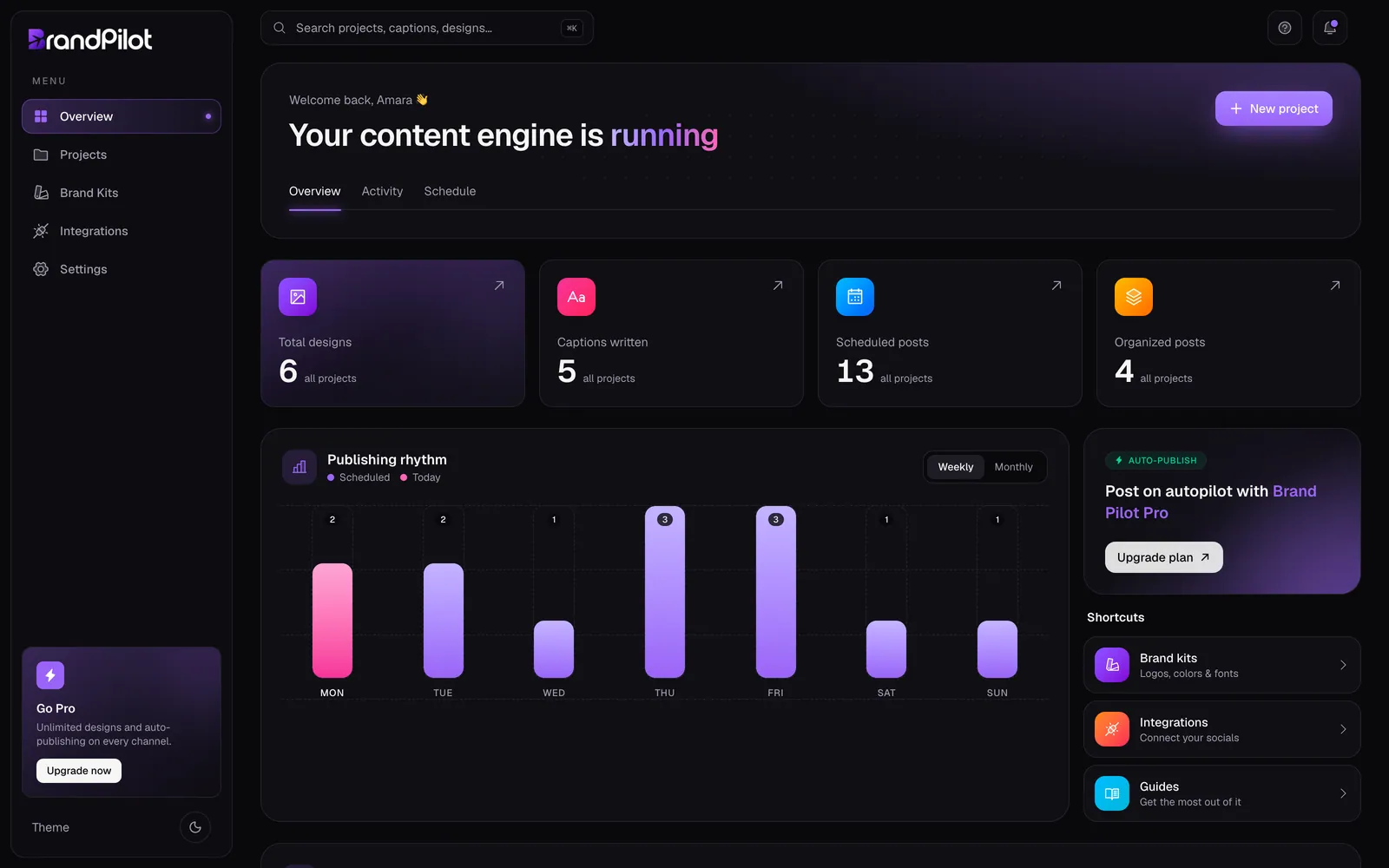
Task: Click the AUTO-PUBLISH badge
Action: coord(1155,461)
